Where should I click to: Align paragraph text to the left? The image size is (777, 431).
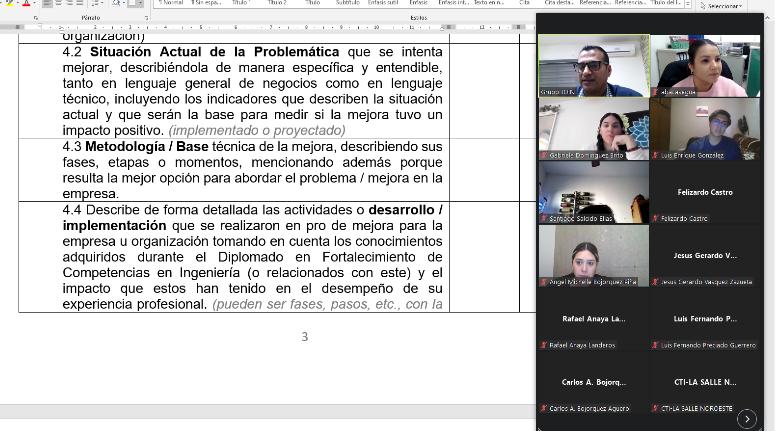(x=47, y=3)
